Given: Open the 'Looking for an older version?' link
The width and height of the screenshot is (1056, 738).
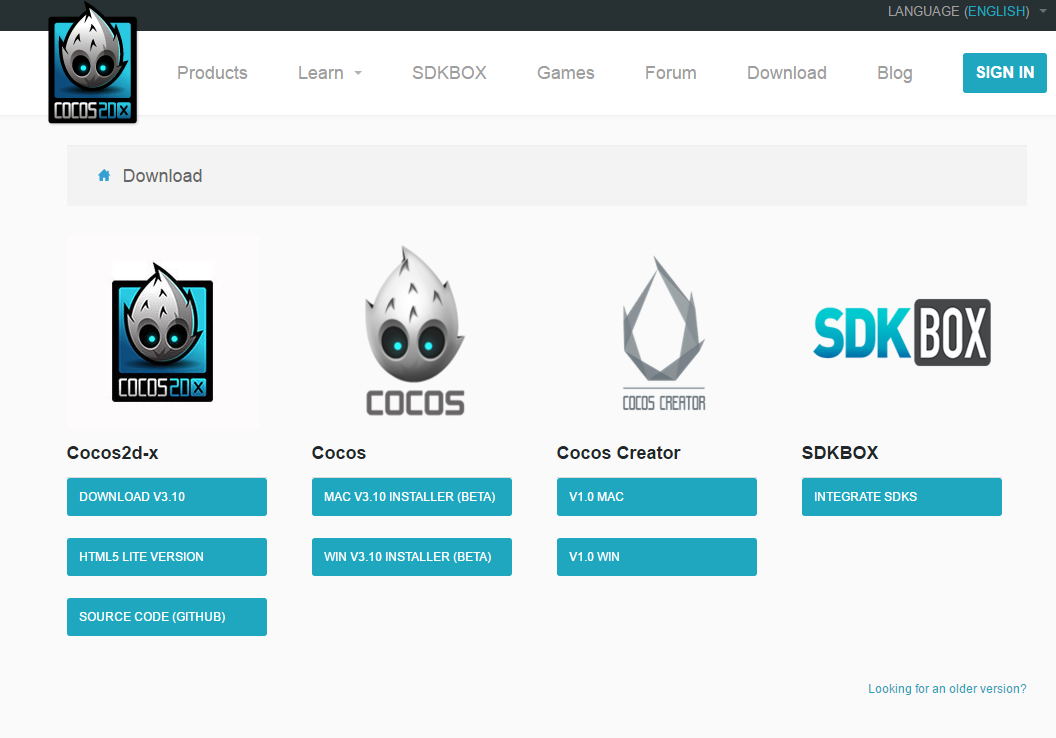Looking at the screenshot, I should coord(947,689).
